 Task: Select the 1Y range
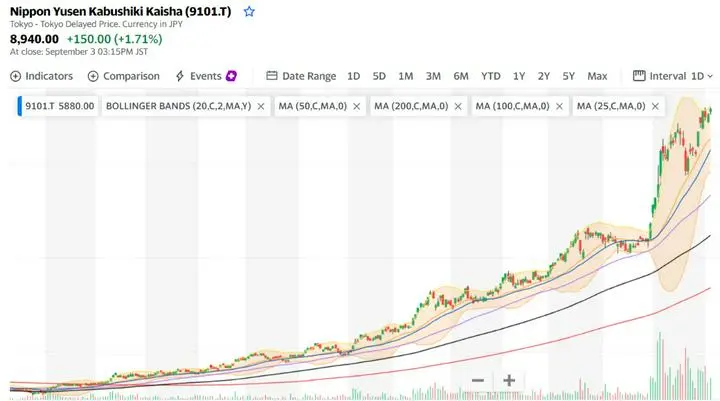[x=519, y=76]
